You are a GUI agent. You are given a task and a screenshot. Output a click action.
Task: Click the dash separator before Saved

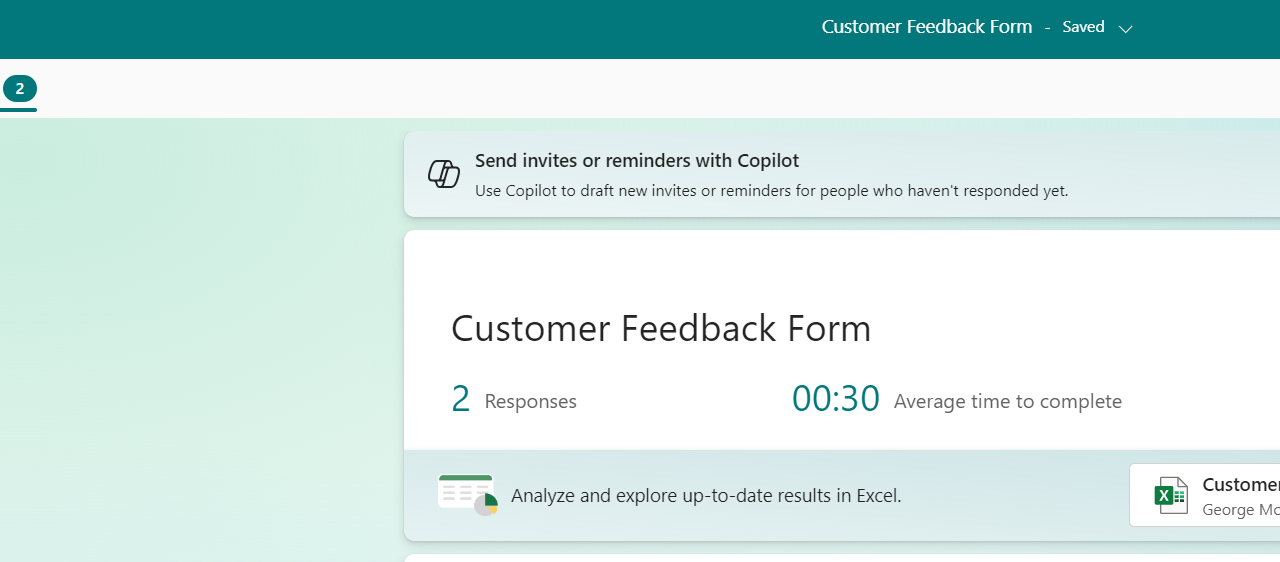point(1047,28)
